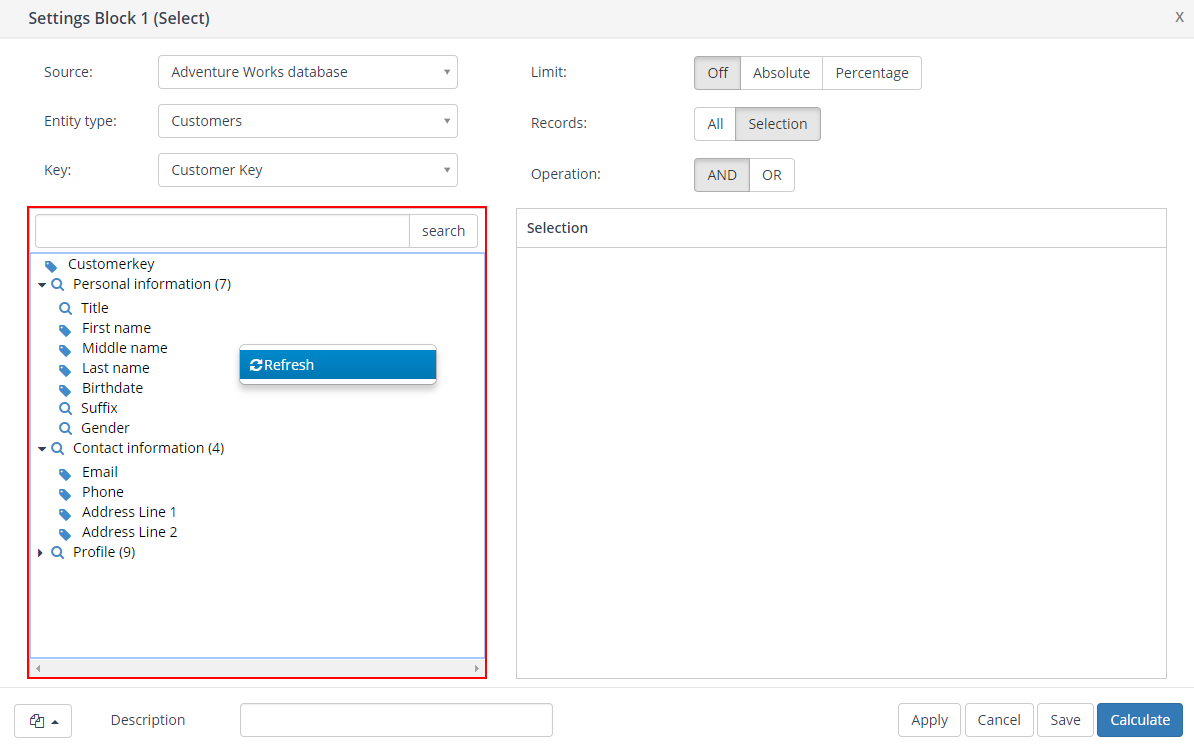Click the tag icon beside Customerkey

[51, 265]
